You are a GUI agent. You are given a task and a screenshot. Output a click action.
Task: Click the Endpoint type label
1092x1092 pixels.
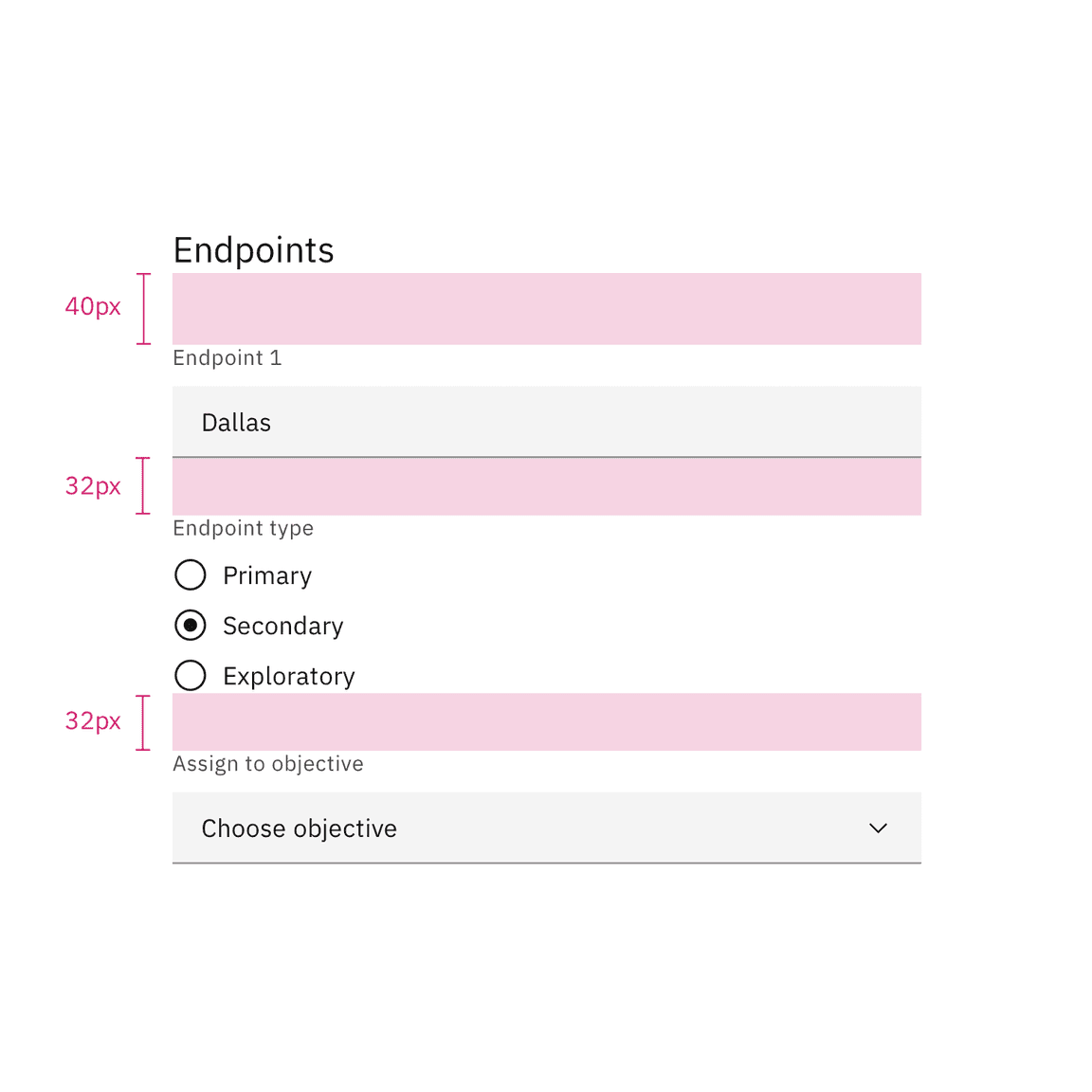pyautogui.click(x=243, y=528)
